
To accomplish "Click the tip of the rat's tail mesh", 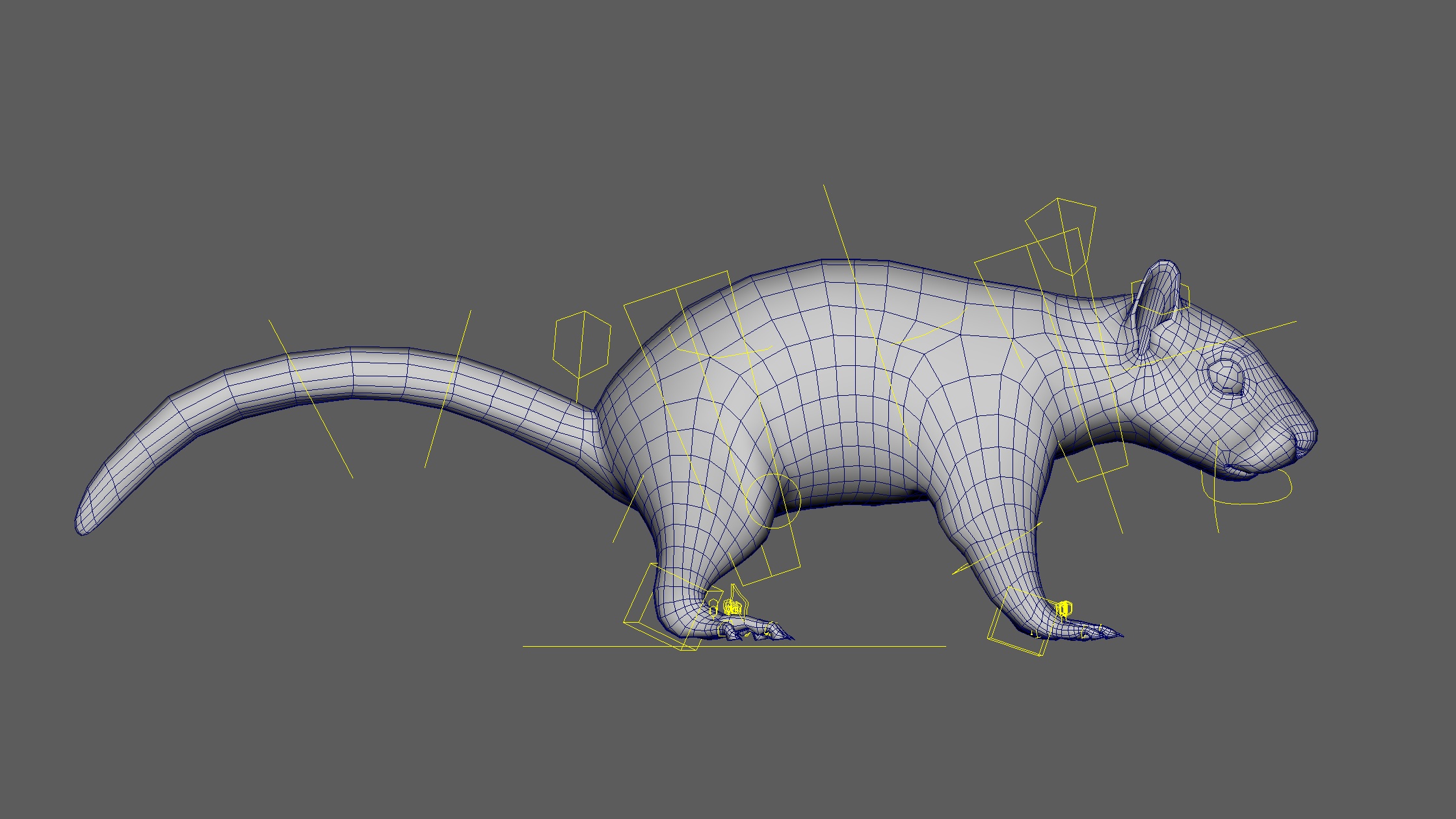I will [x=83, y=525].
